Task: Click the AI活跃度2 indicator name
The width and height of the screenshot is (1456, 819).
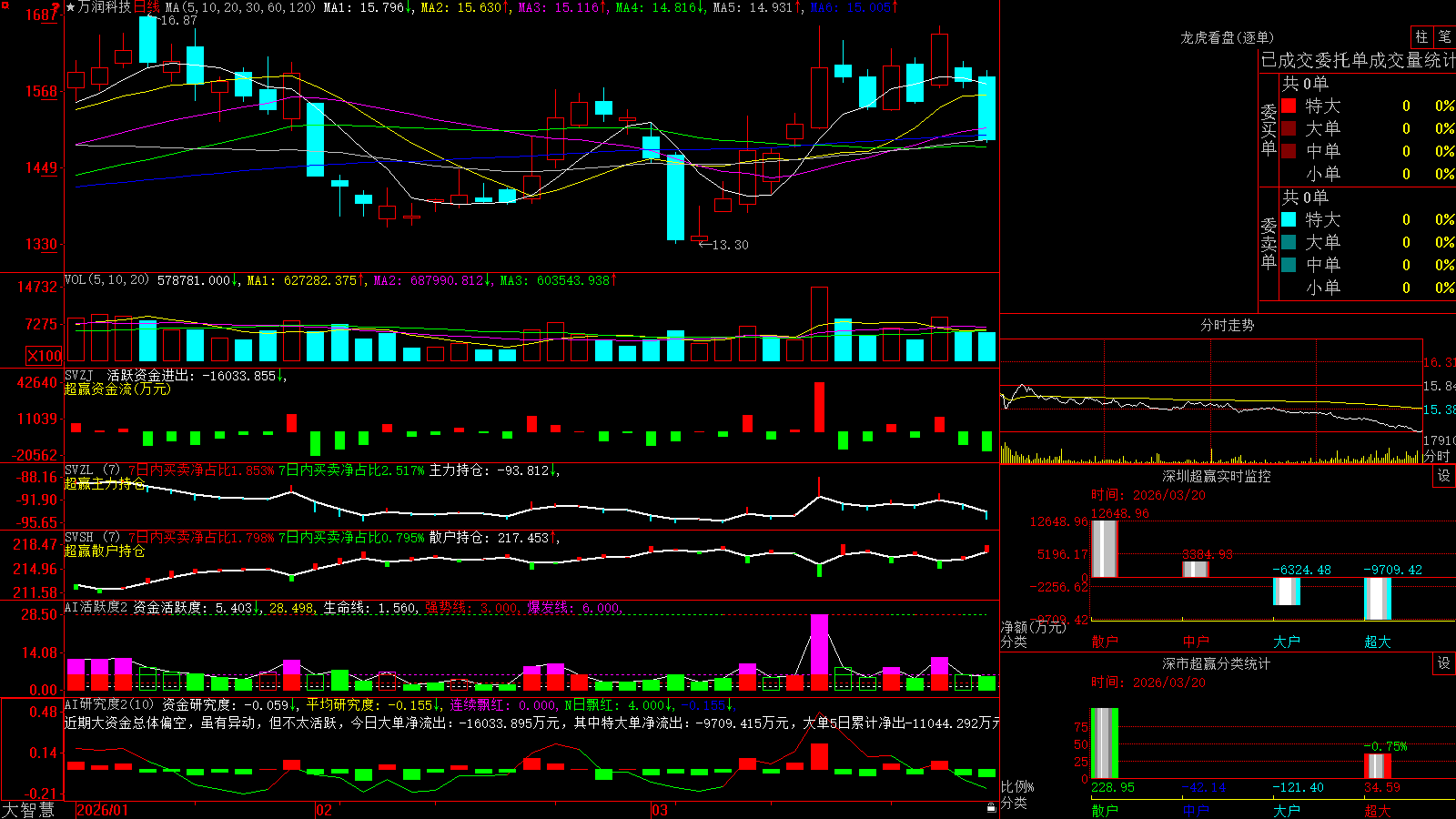Action: click(x=96, y=607)
